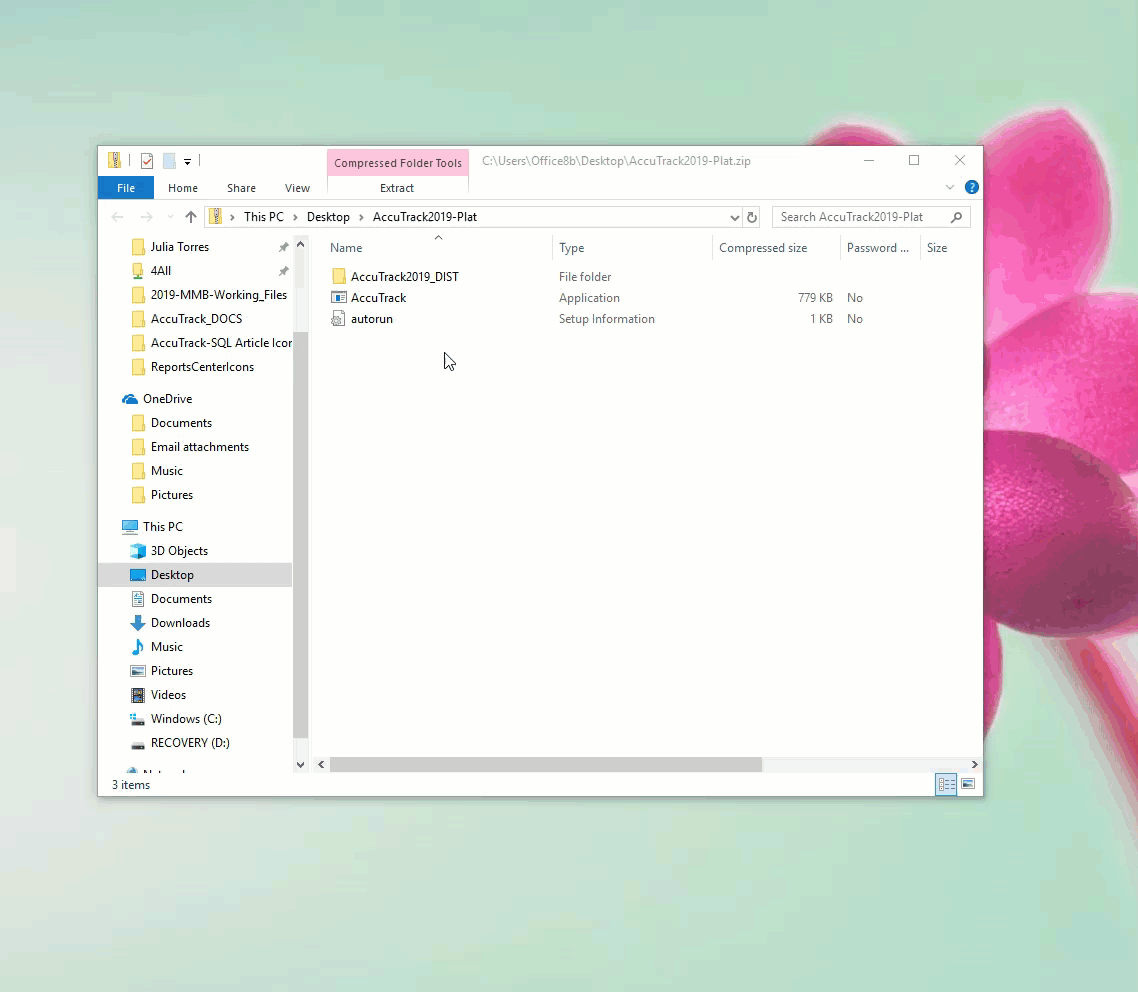1138x992 pixels.
Task: Open address bar history dropdown
Action: (x=734, y=217)
